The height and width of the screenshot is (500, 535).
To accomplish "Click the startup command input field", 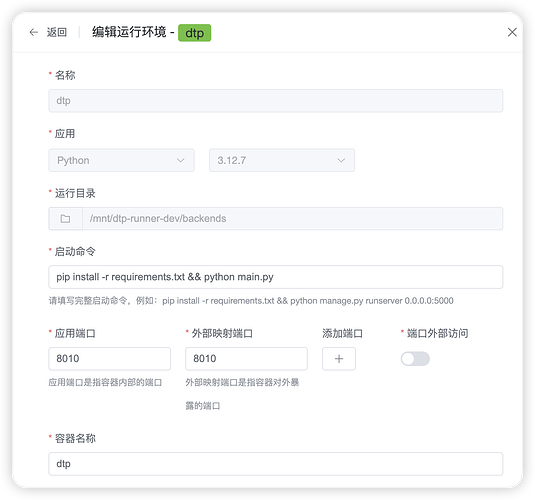I will pos(275,277).
